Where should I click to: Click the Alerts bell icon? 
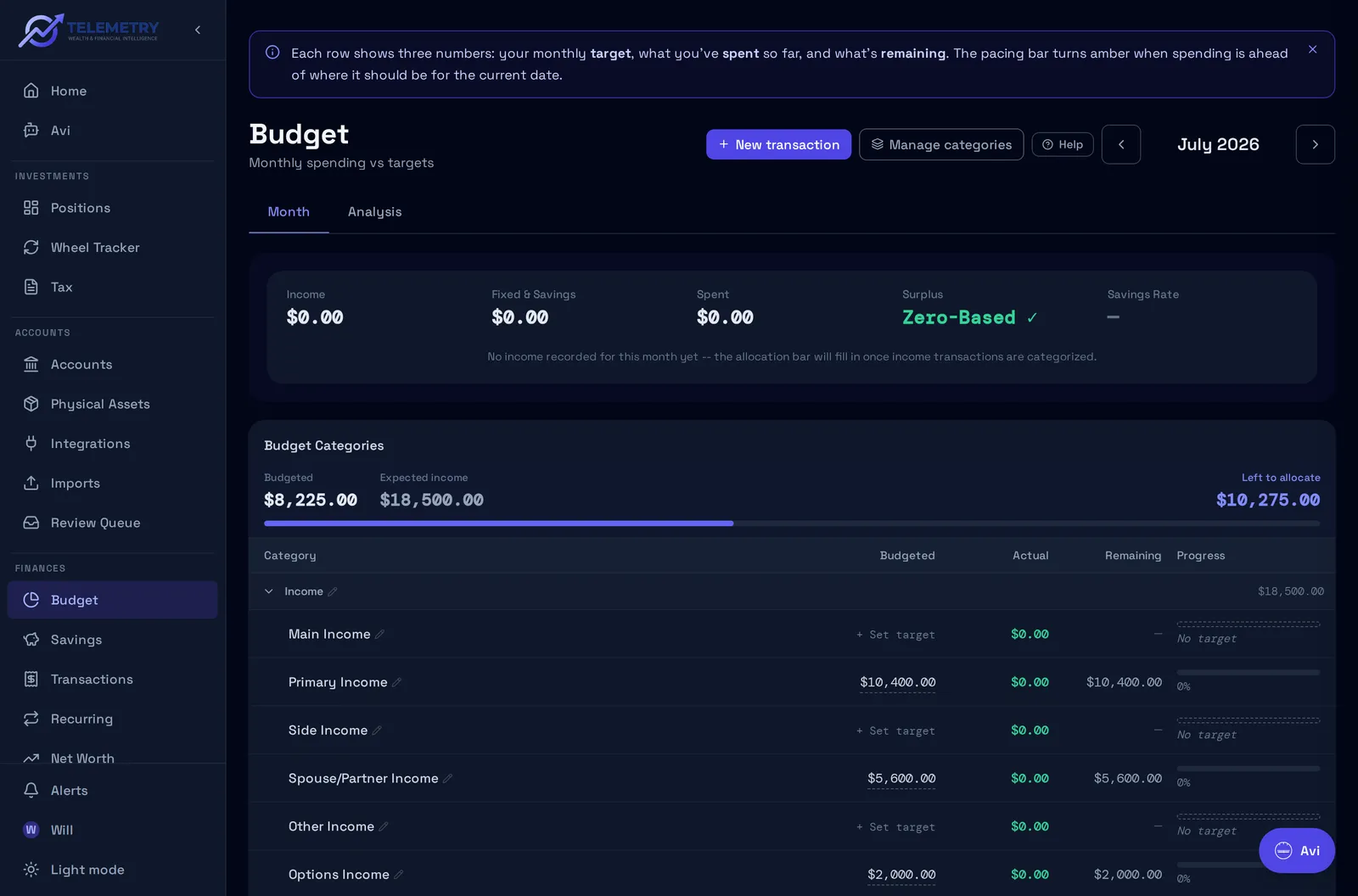click(x=31, y=791)
